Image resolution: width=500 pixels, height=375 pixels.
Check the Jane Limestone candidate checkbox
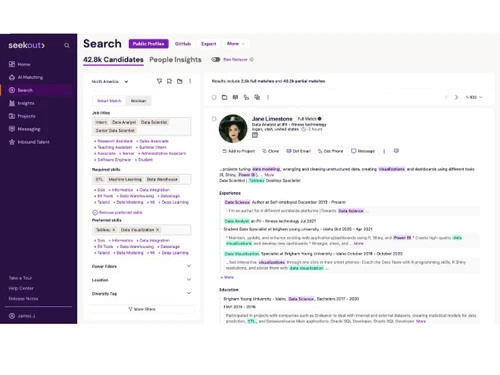pos(214,119)
